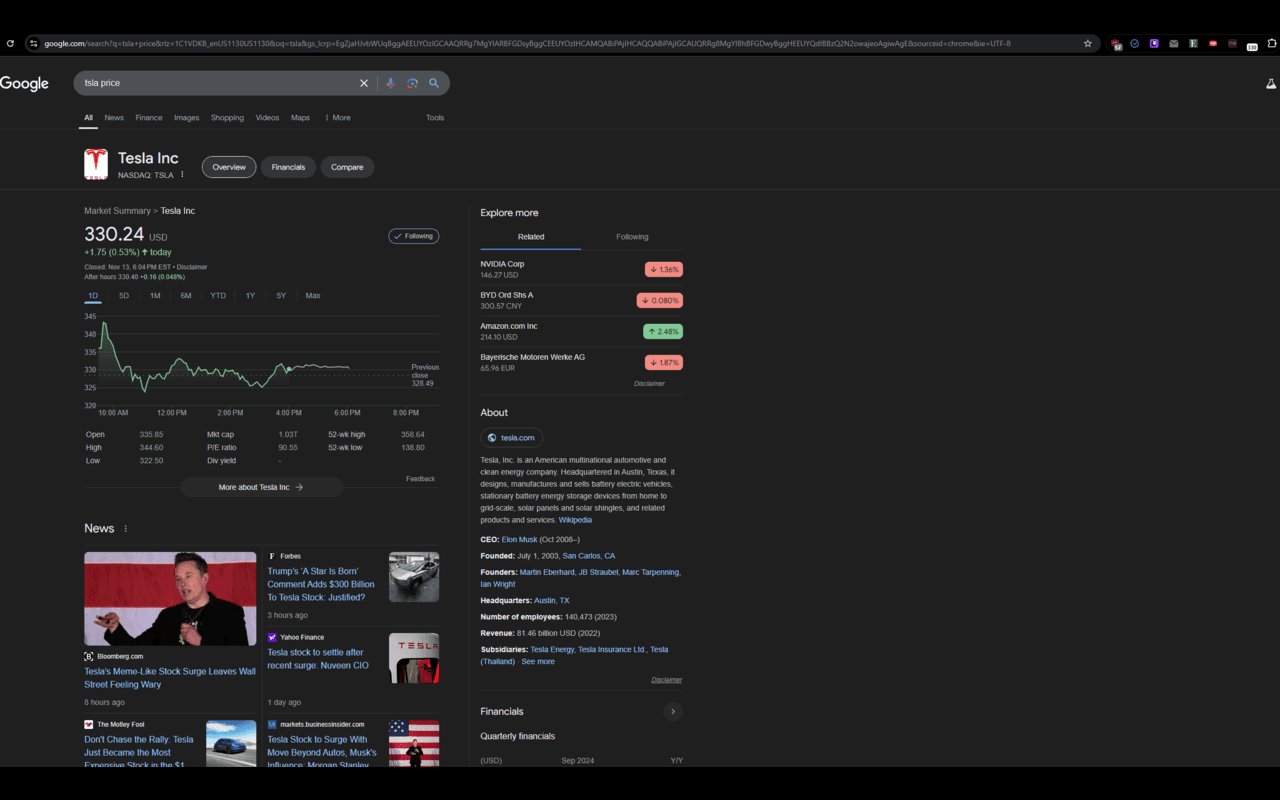Select the 1Y chart range
This screenshot has width=1280, height=800.
[250, 296]
